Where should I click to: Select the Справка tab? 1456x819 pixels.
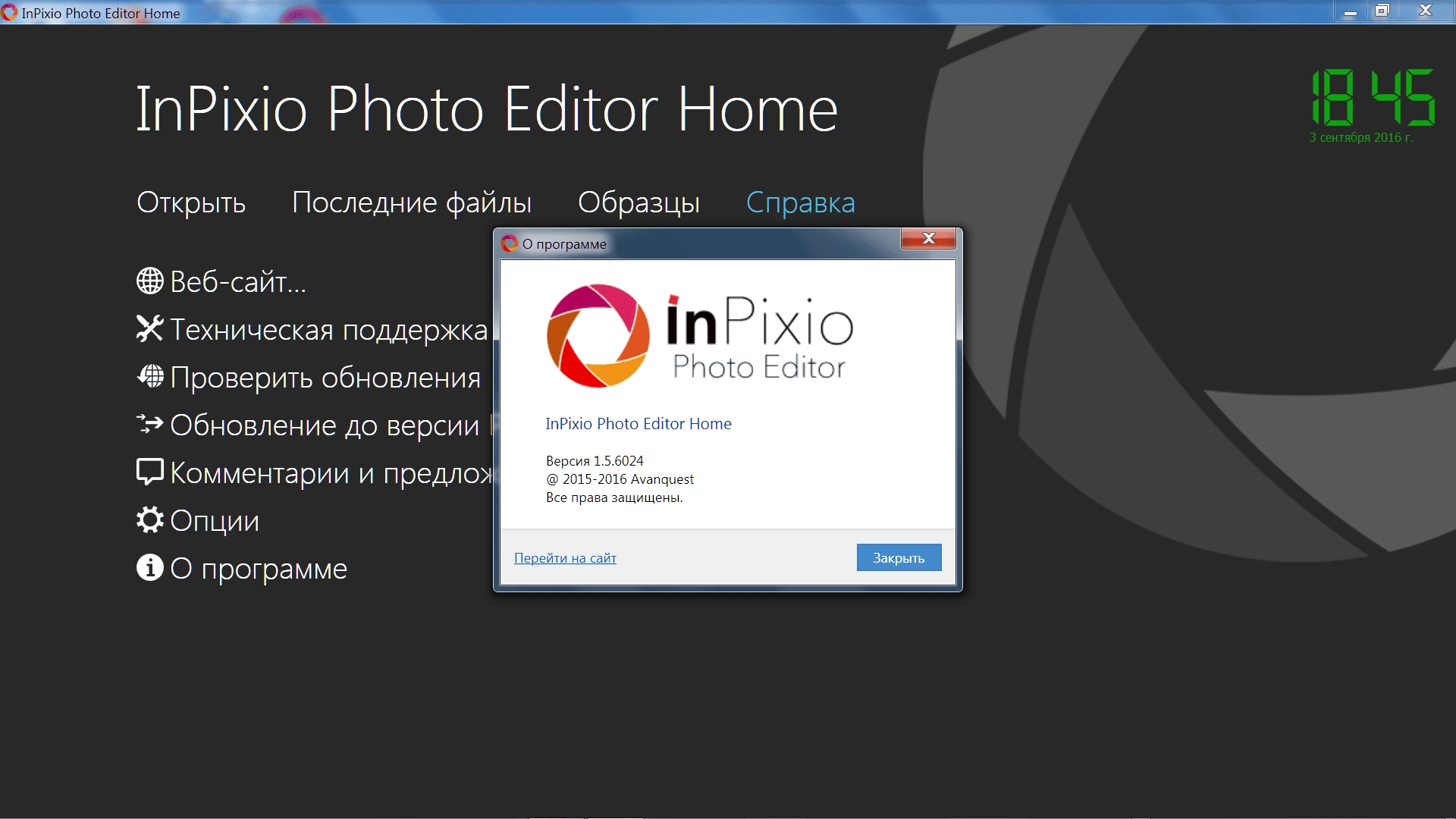click(800, 202)
